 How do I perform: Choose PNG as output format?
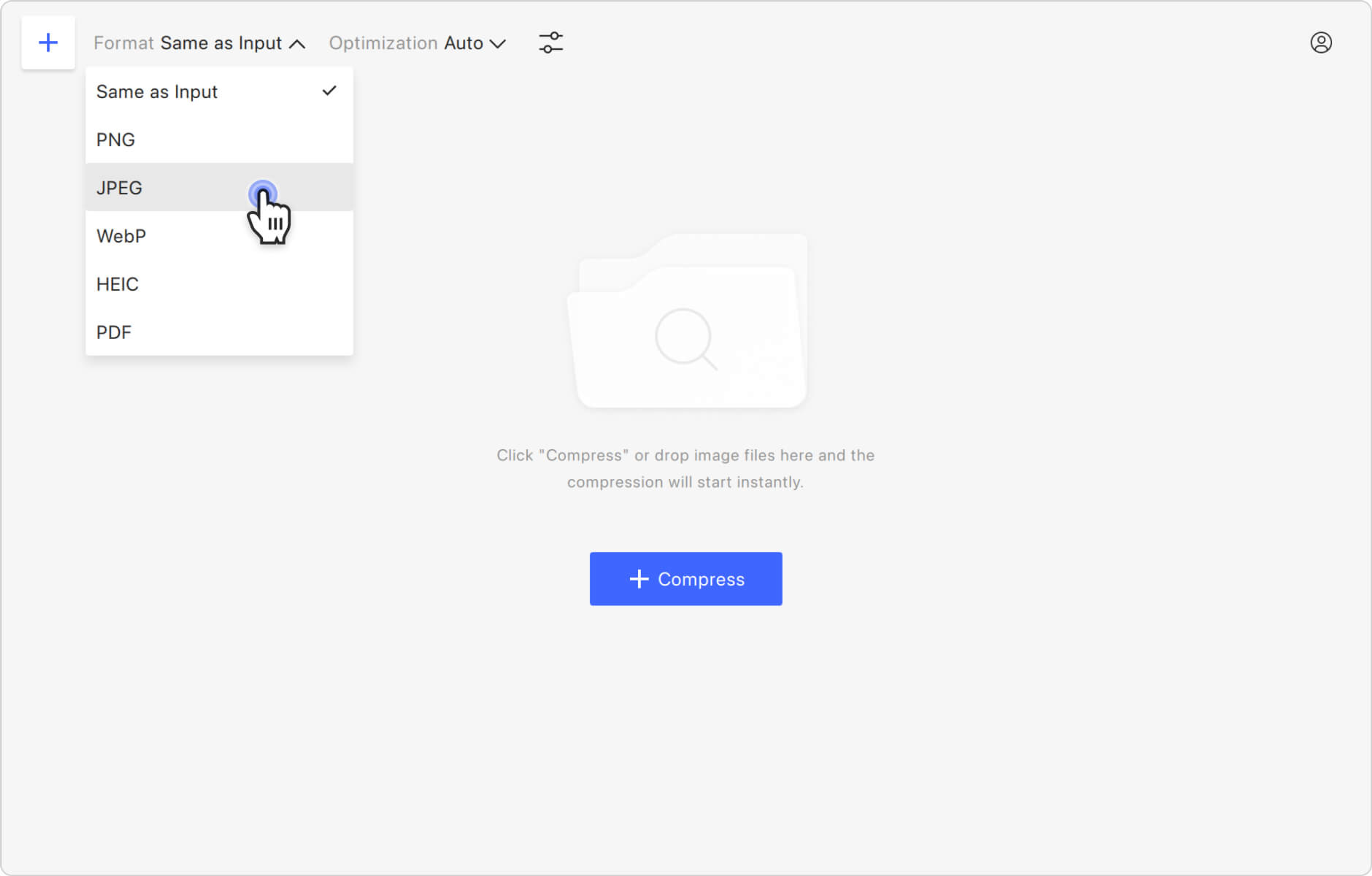[x=116, y=140]
